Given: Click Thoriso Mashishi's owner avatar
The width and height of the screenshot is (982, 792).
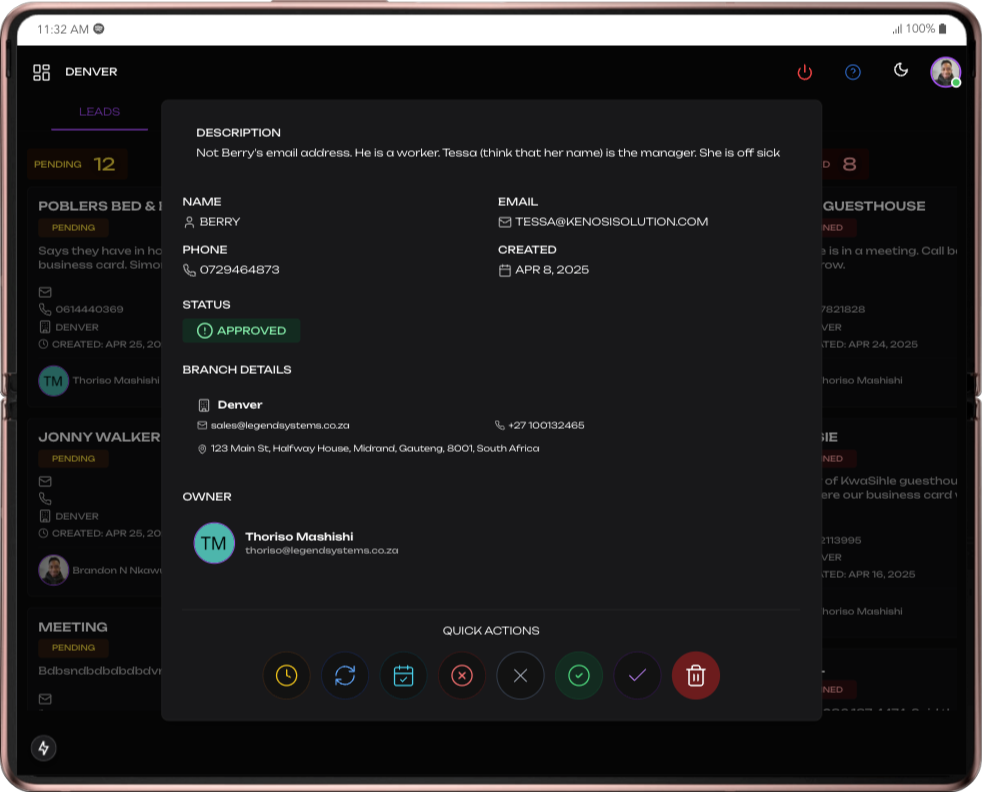Looking at the screenshot, I should (x=214, y=543).
